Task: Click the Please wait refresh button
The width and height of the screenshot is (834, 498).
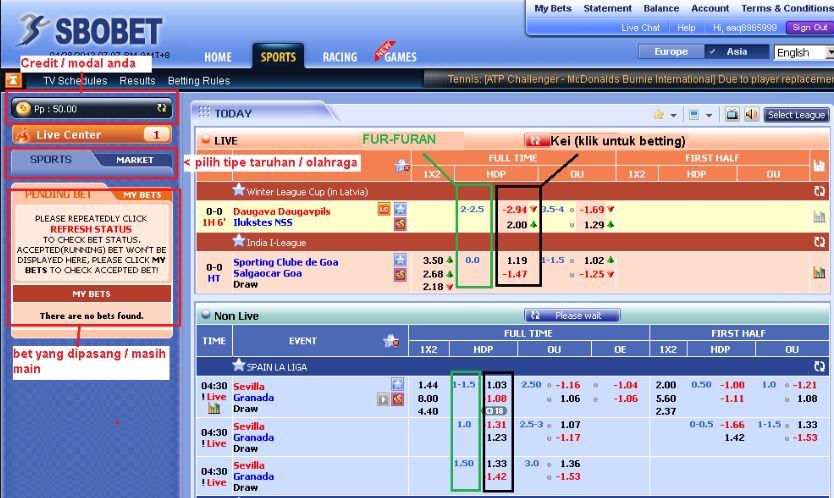Action: click(x=572, y=316)
